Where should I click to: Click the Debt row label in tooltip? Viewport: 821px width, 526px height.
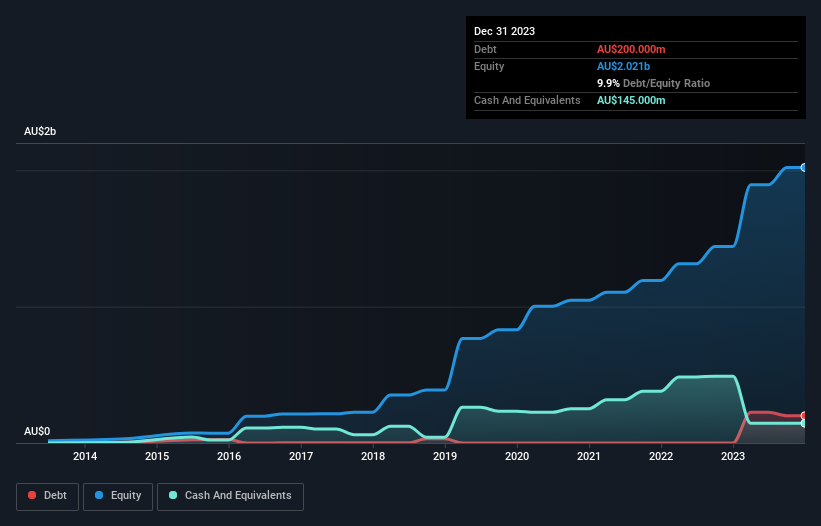click(x=485, y=49)
